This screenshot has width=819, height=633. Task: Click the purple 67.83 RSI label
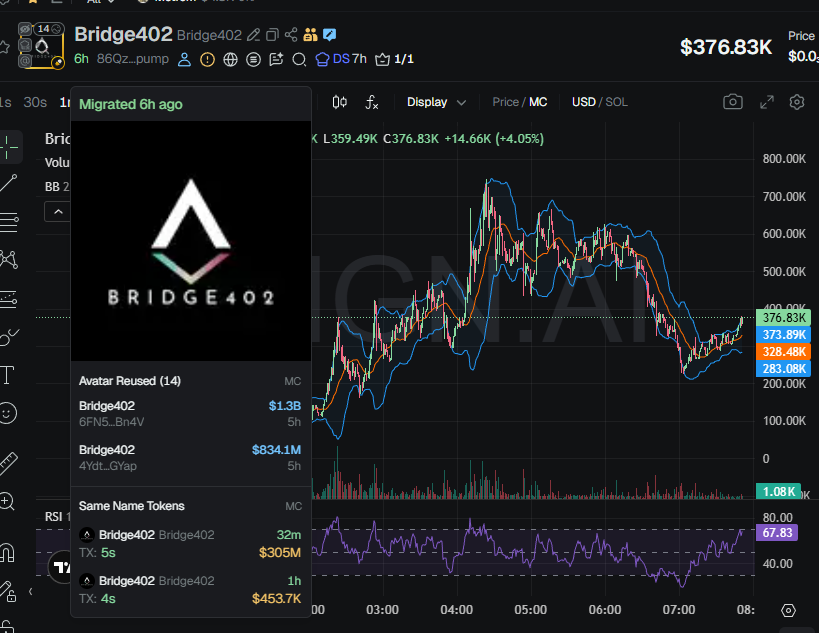click(x=777, y=533)
